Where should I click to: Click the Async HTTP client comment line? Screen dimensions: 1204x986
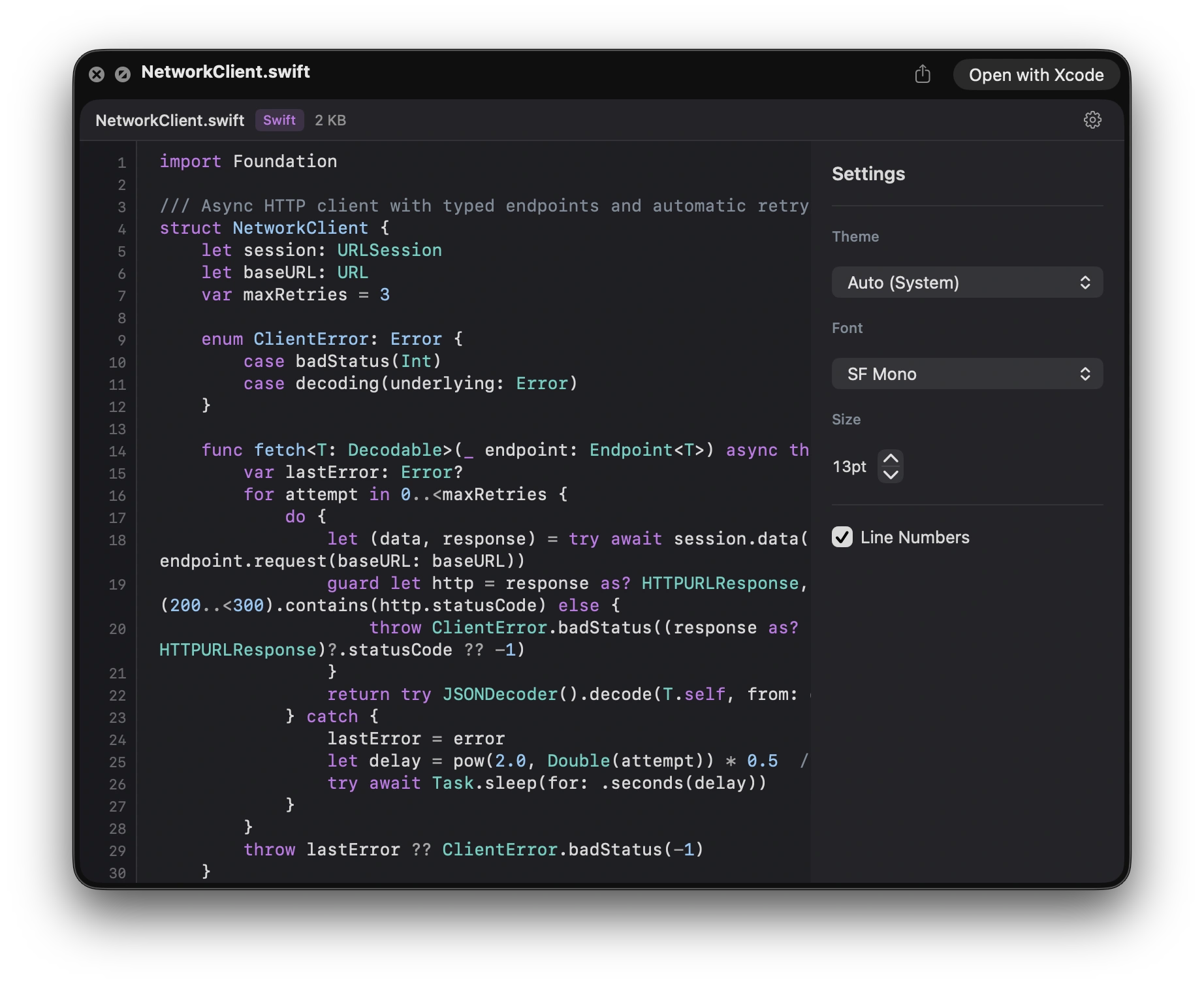point(484,206)
